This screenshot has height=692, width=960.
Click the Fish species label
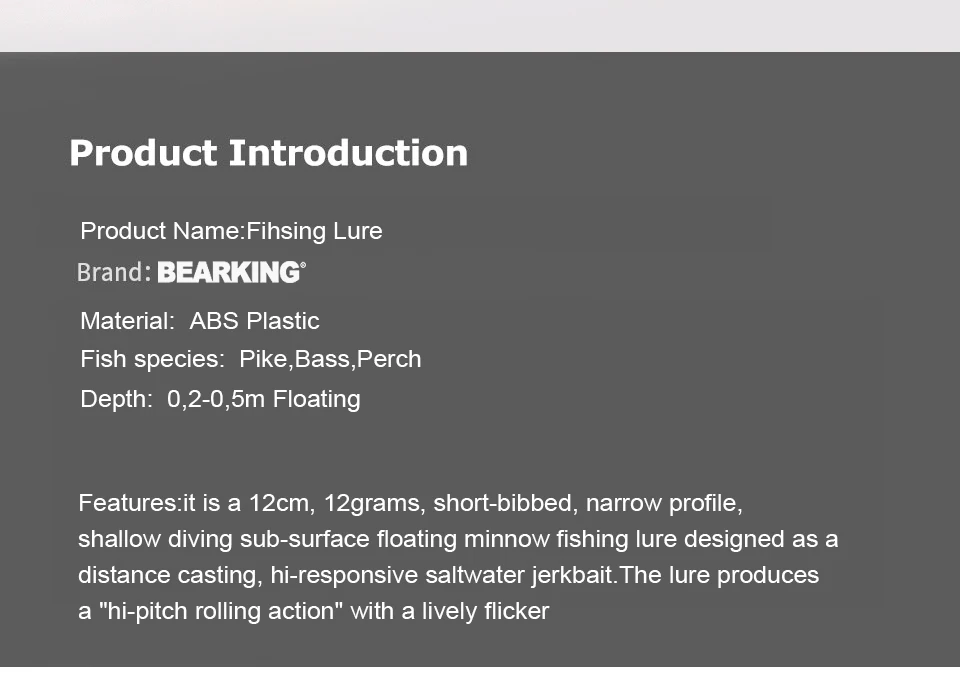point(152,359)
